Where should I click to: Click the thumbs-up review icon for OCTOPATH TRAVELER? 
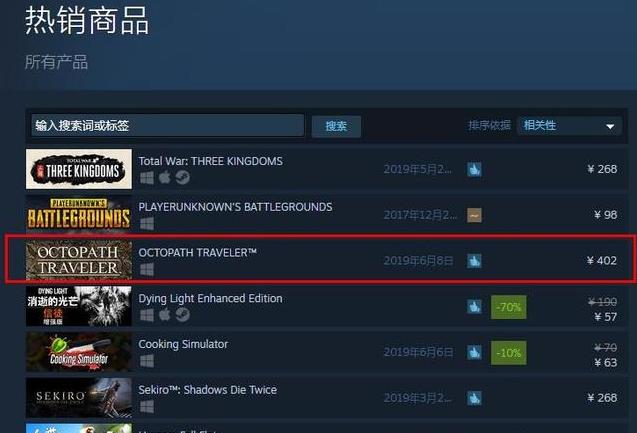[x=474, y=260]
